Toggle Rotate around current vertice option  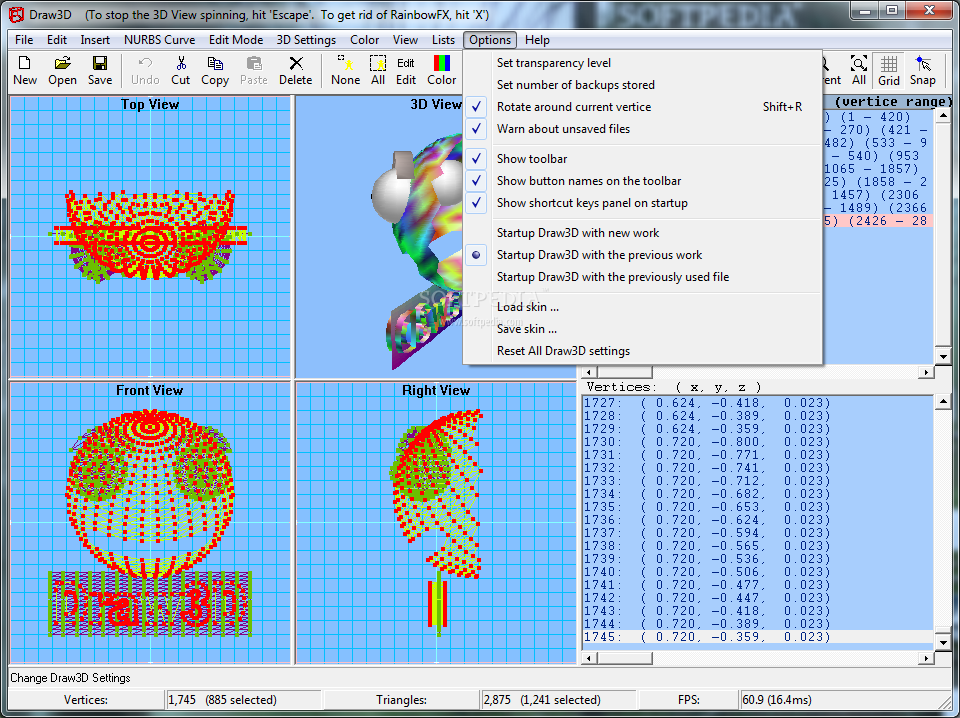pos(643,107)
